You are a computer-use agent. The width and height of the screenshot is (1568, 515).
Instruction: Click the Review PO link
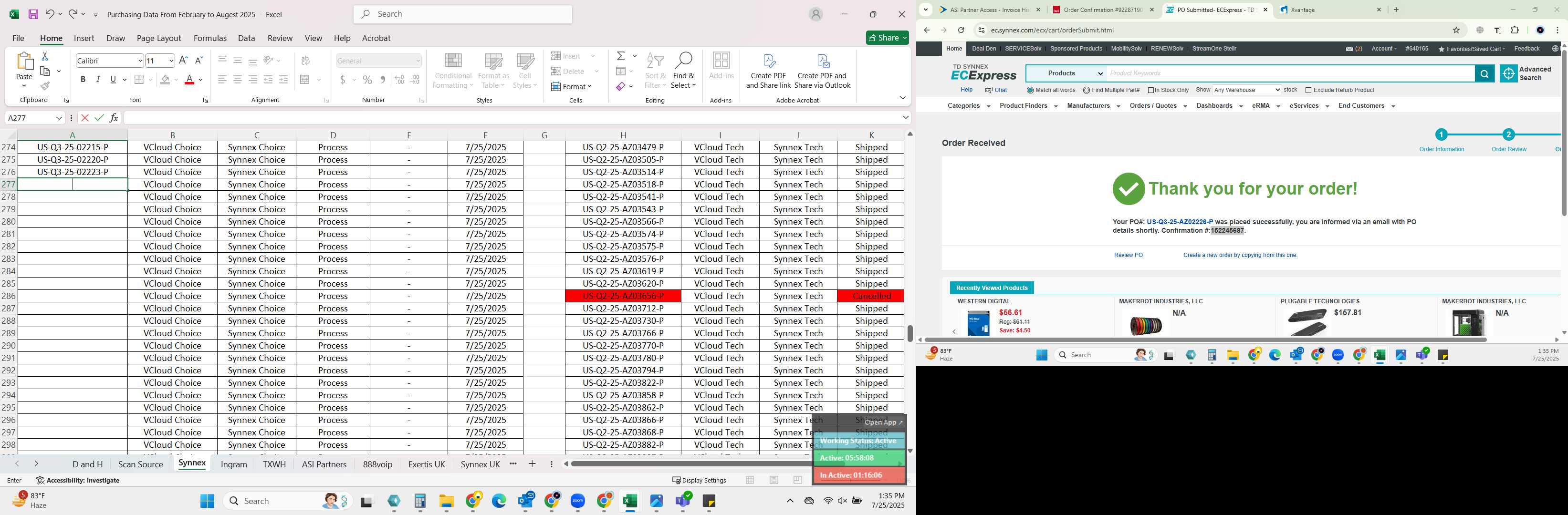pos(1128,256)
